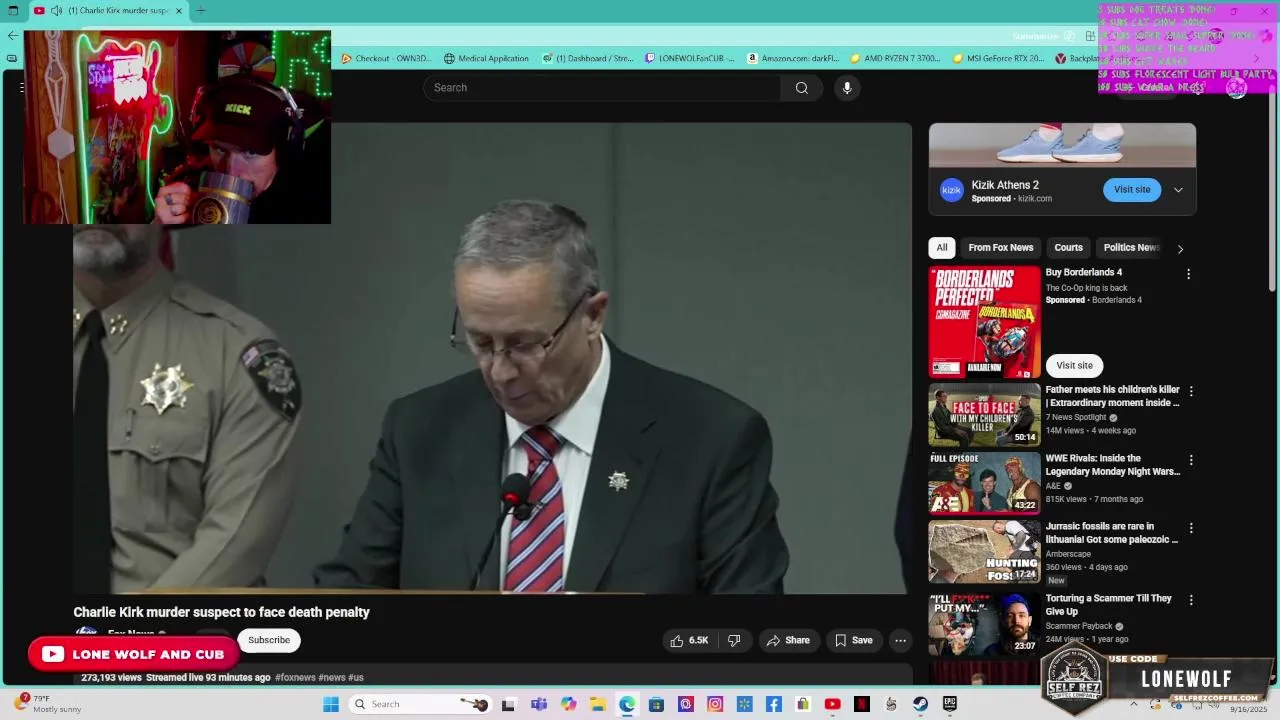Expand the Kizik ad chevron
The height and width of the screenshot is (720, 1280).
click(1178, 190)
